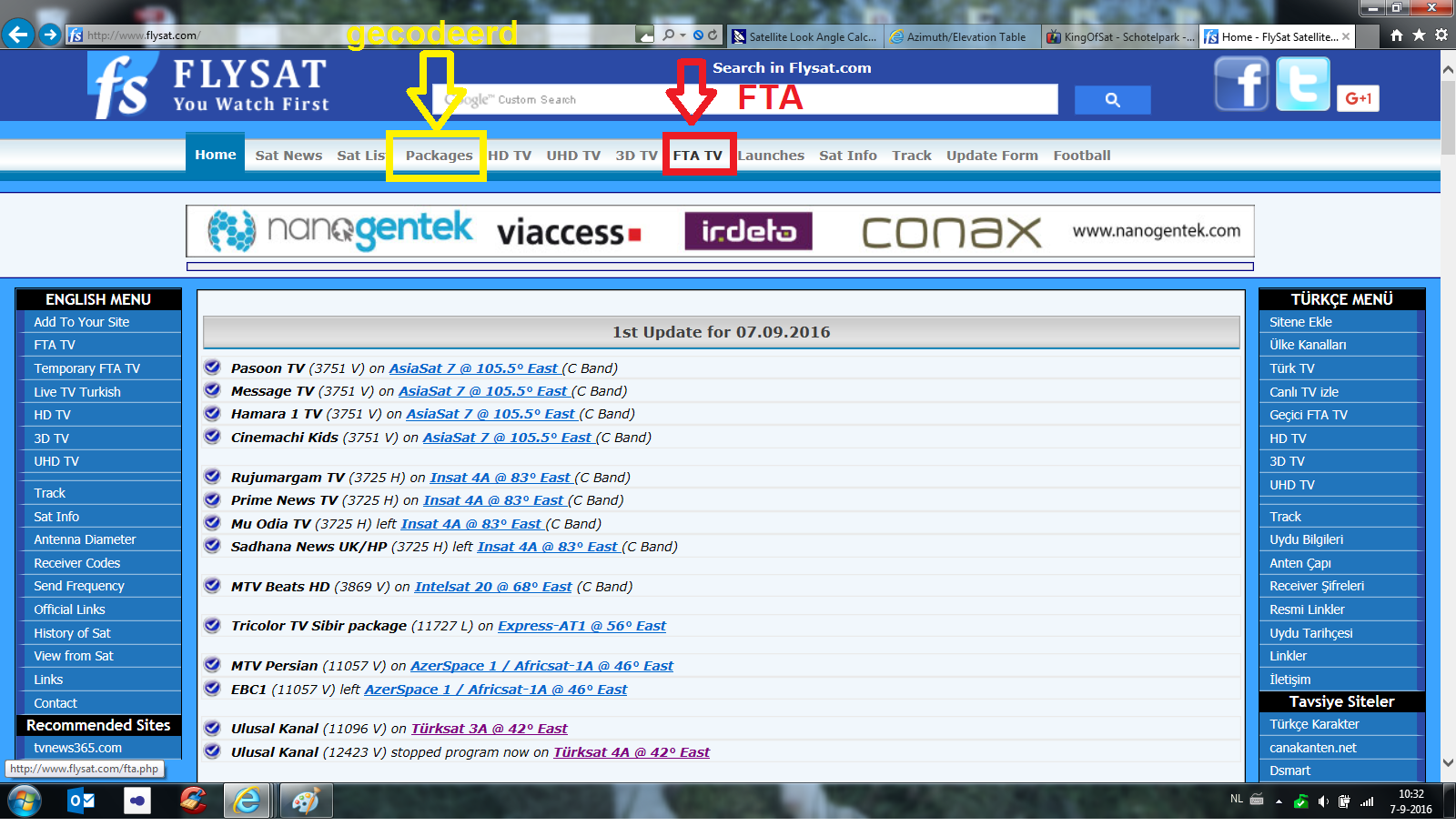Click the nanogentek banner advertisement
This screenshot has height=826, width=1456.
pyautogui.click(x=720, y=231)
